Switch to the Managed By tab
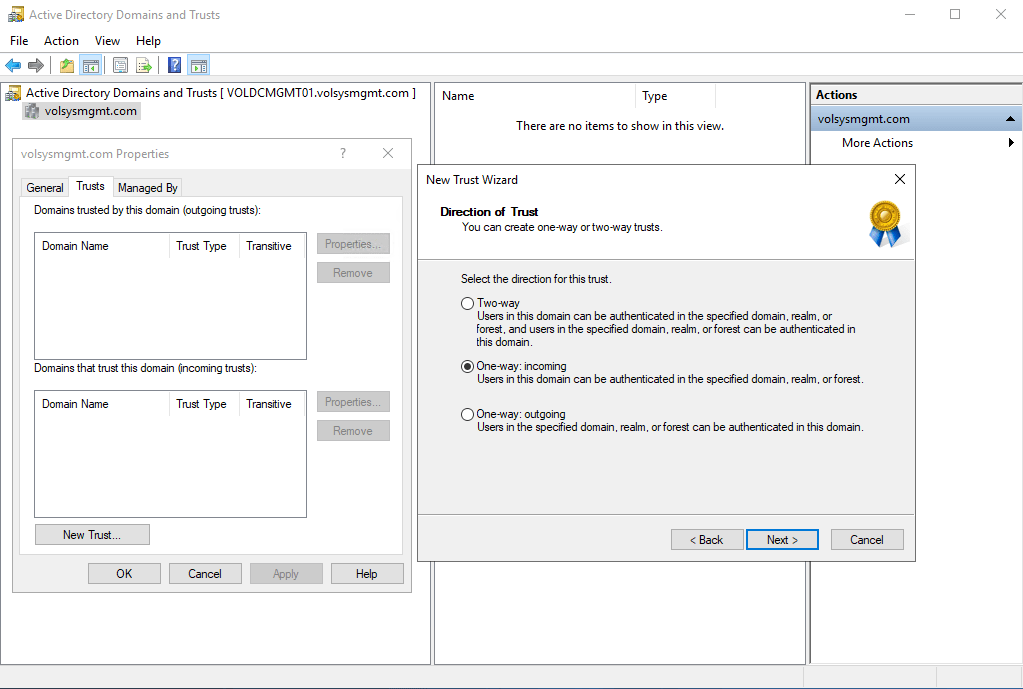 click(x=148, y=187)
